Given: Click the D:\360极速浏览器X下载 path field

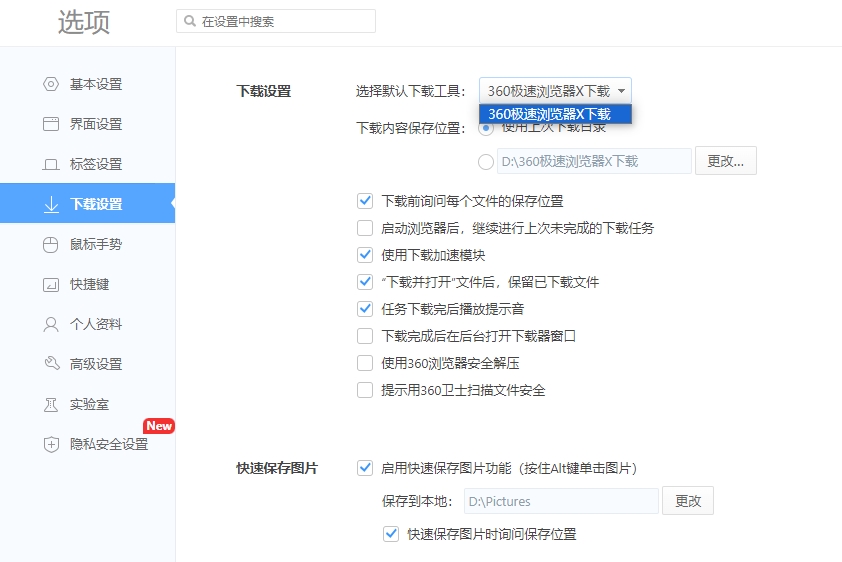Looking at the screenshot, I should pyautogui.click(x=594, y=161).
